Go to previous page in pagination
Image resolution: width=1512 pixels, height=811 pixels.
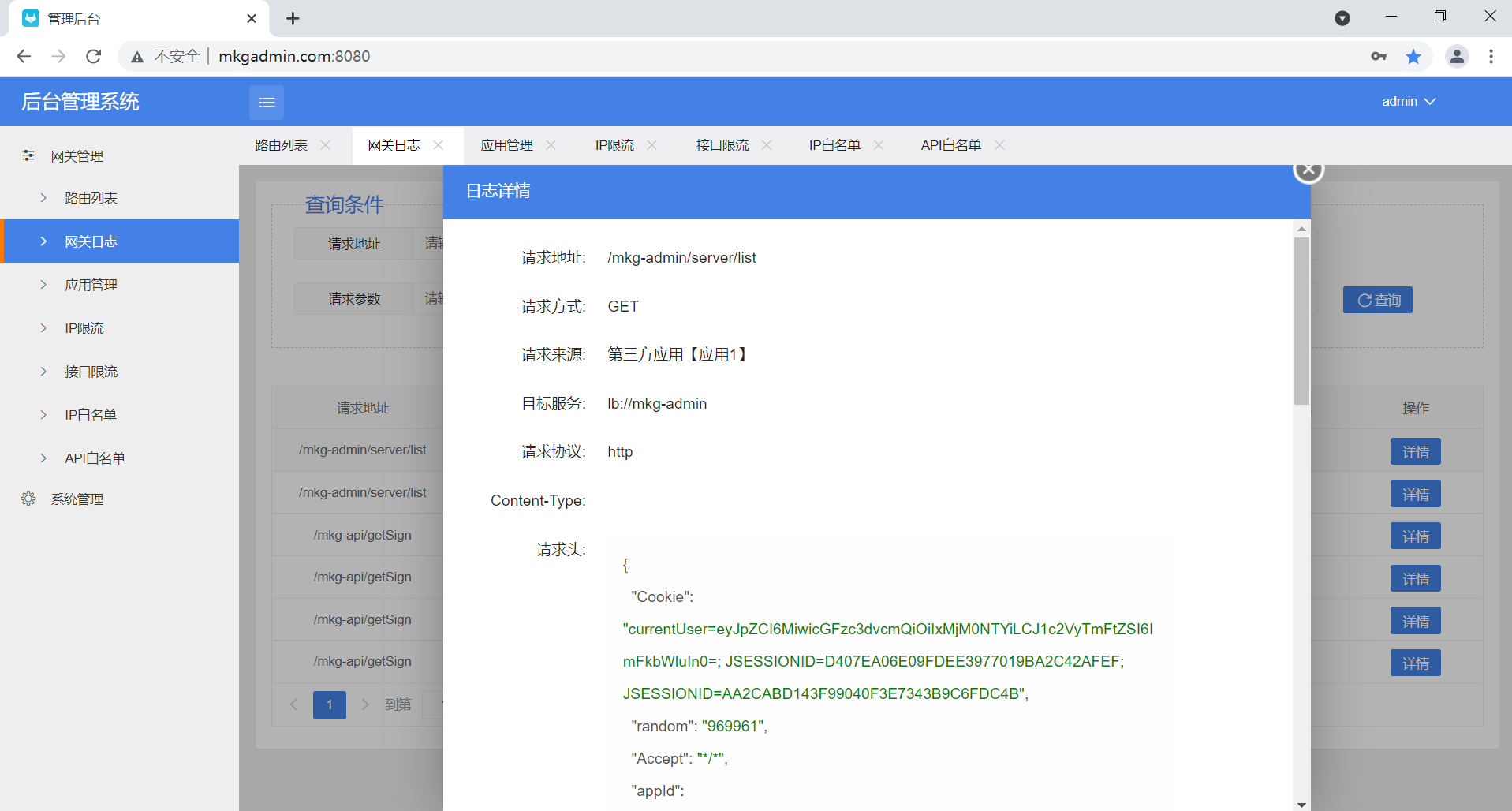pos(293,704)
